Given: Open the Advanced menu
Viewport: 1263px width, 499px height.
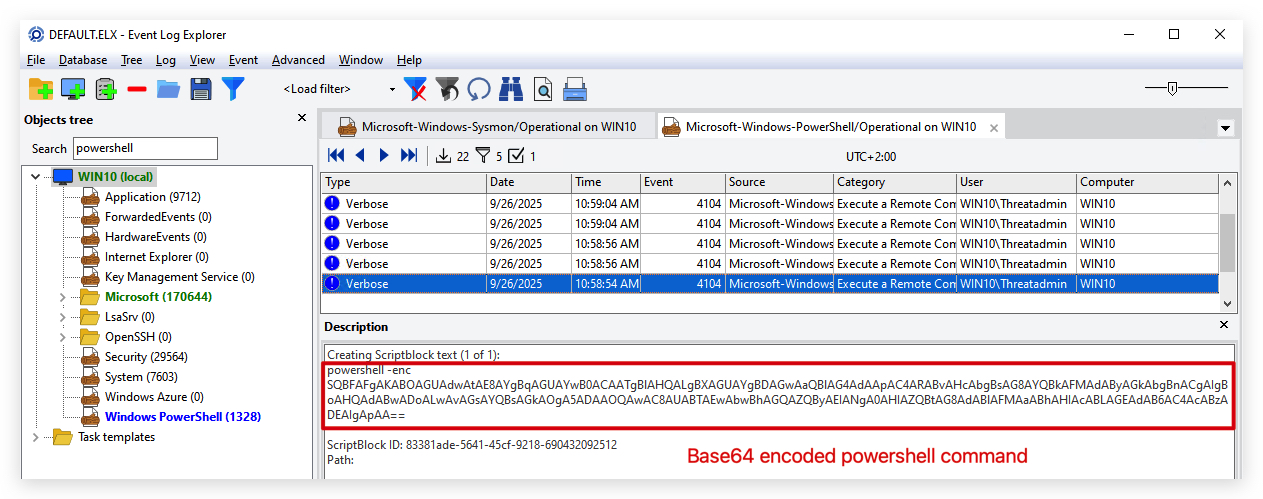Looking at the screenshot, I should 298,60.
